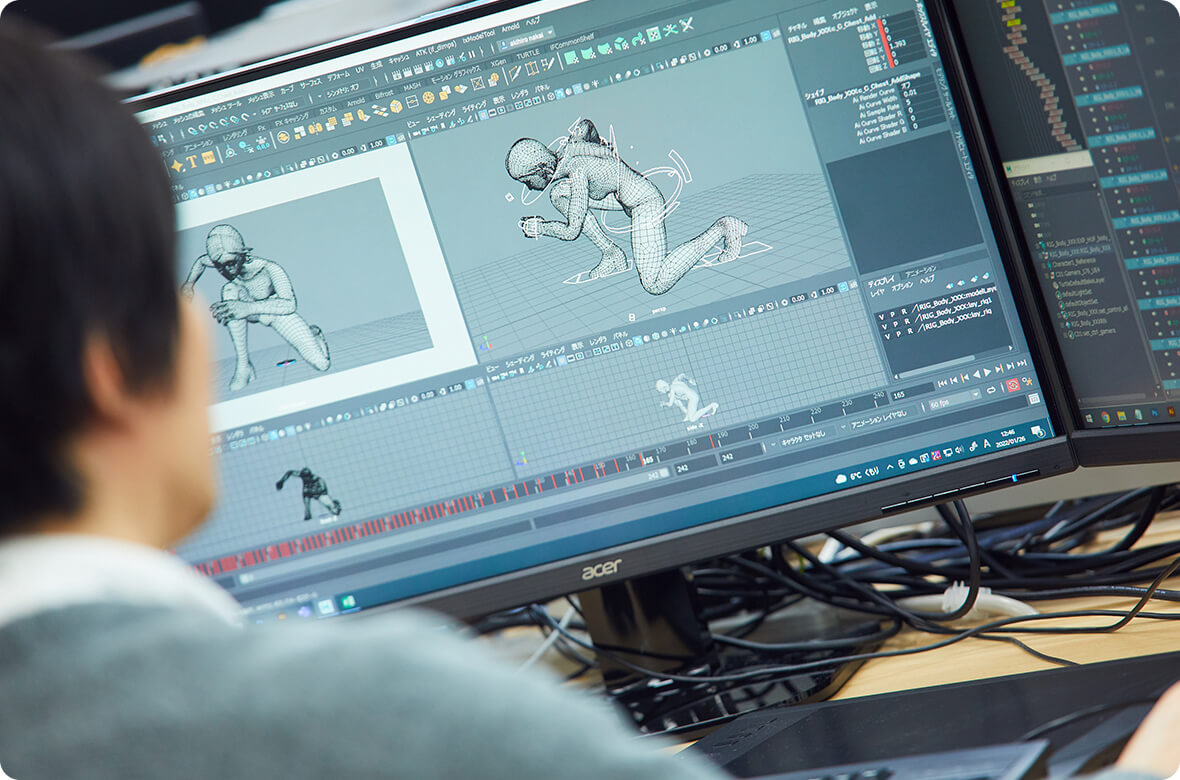The image size is (1180, 780).
Task: Open the Excel icon in the taskbar
Action: click(347, 602)
